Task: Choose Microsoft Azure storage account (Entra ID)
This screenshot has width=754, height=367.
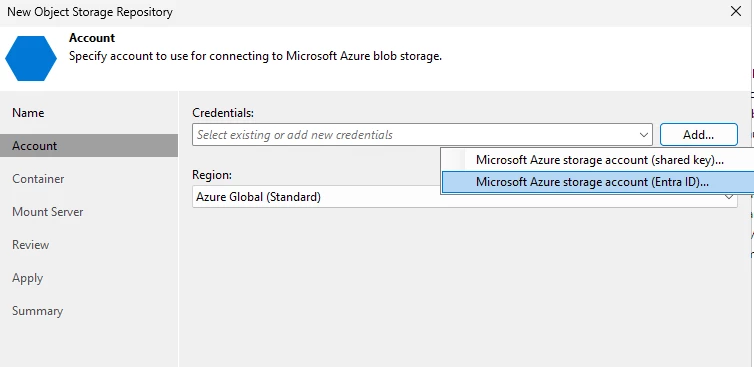Action: point(598,182)
